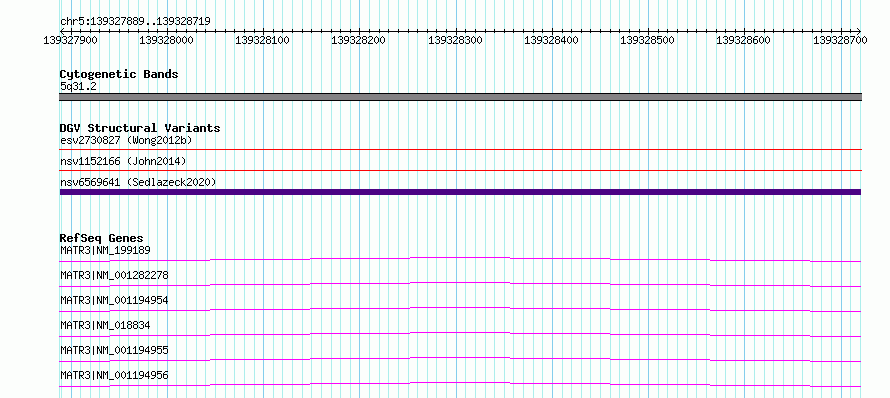
Task: Click the magenta line of MATR3|NM_001282278
Action: (x=460, y=284)
